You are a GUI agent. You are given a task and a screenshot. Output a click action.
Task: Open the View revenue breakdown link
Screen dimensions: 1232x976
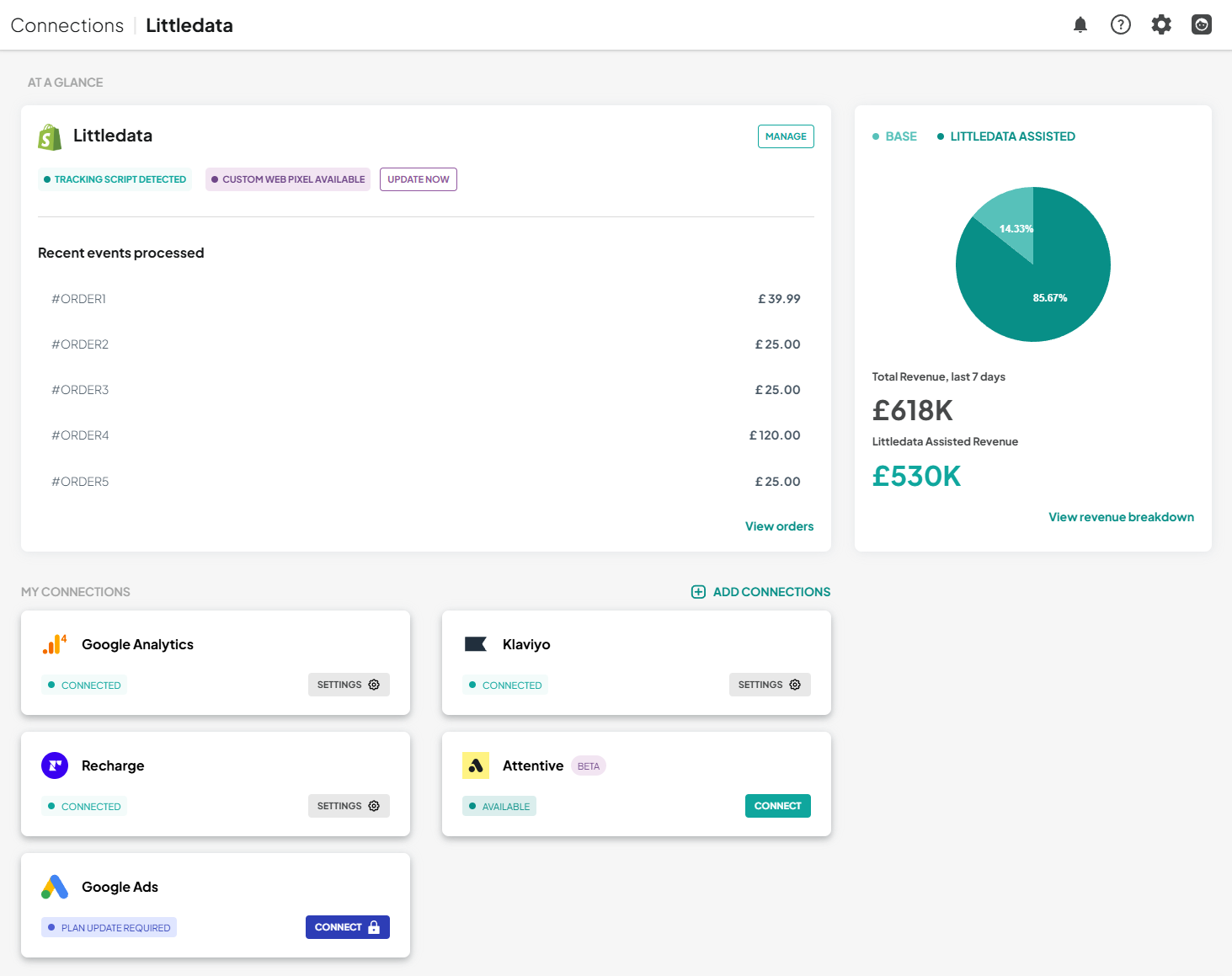click(1121, 517)
